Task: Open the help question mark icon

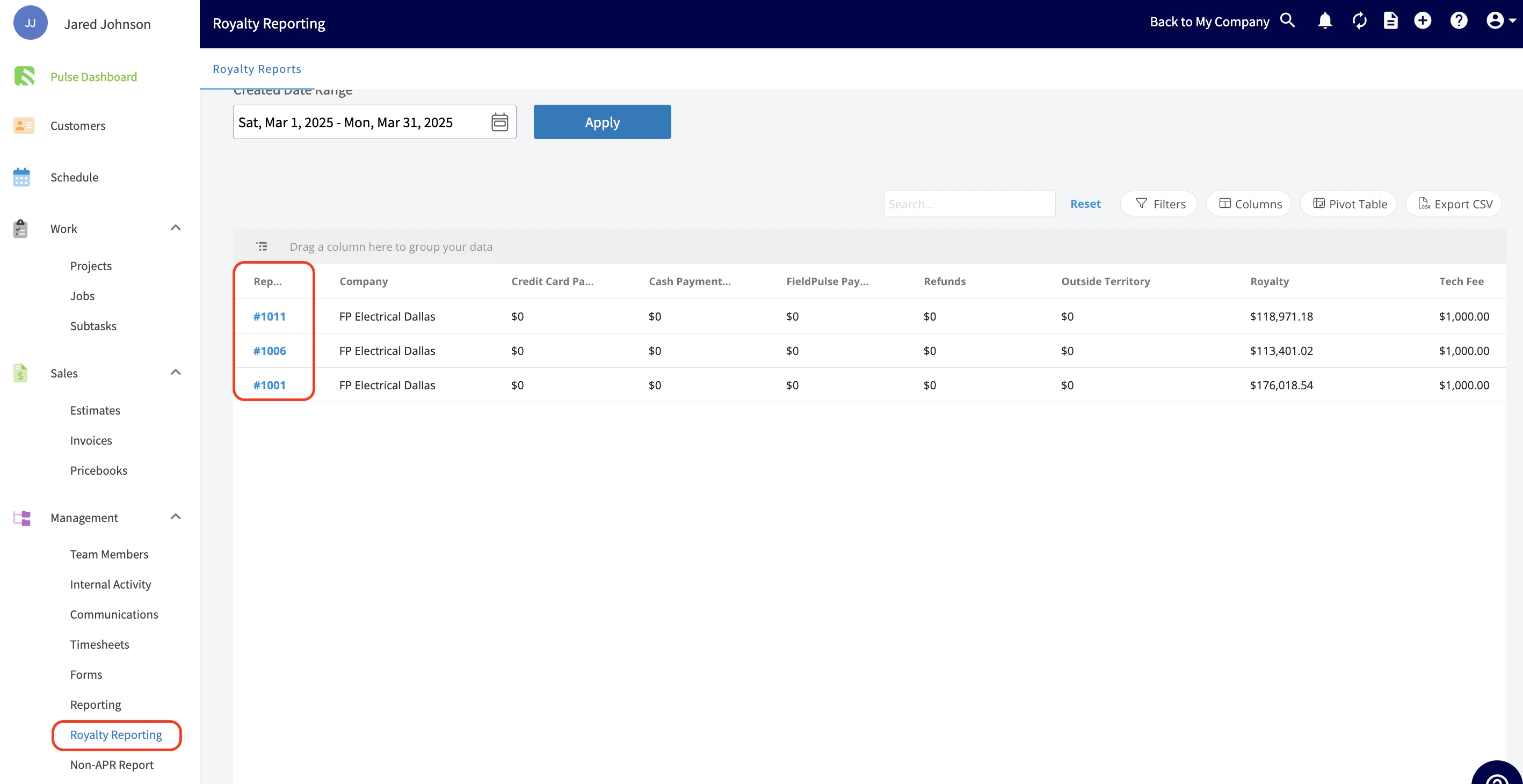Action: [1459, 21]
